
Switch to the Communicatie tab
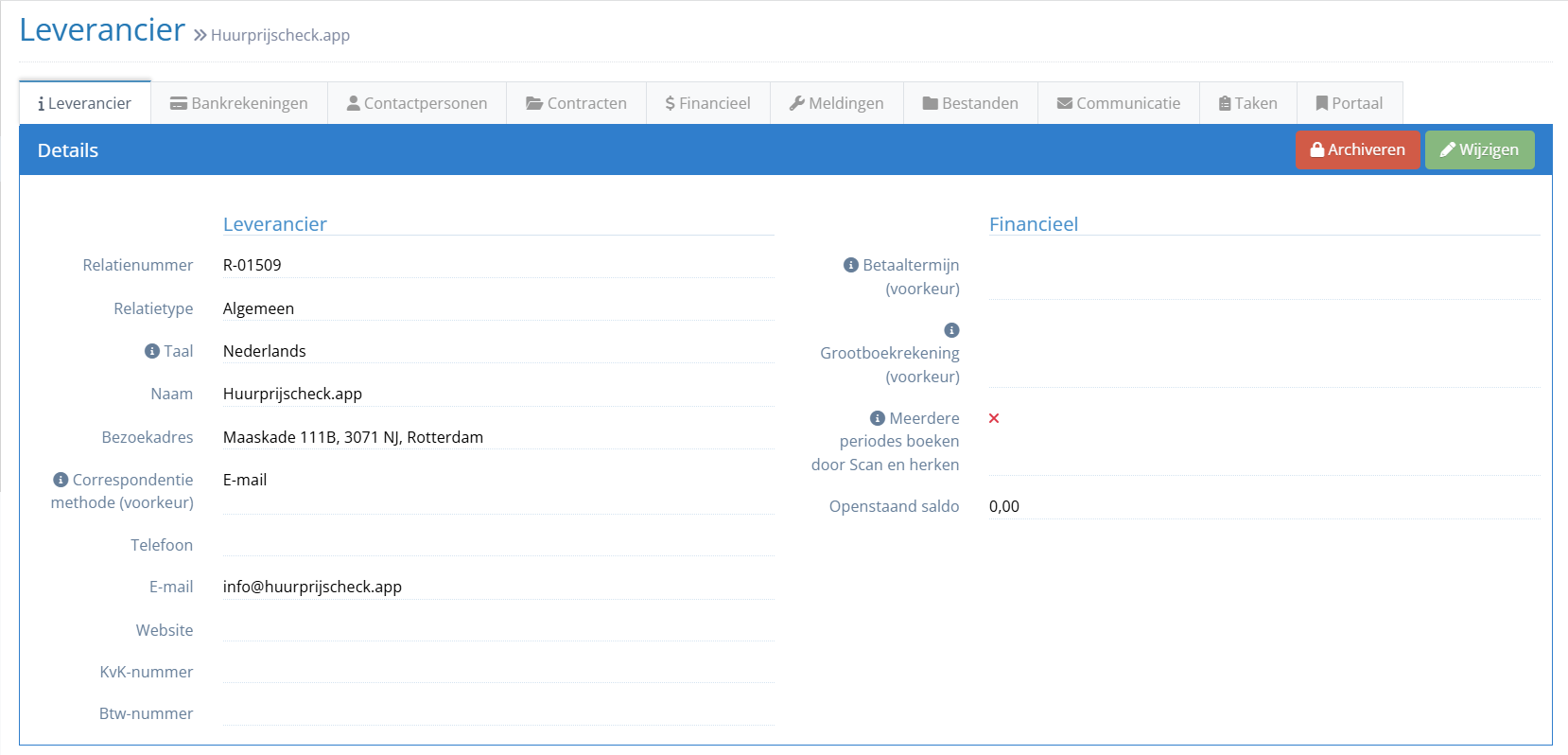(1118, 103)
